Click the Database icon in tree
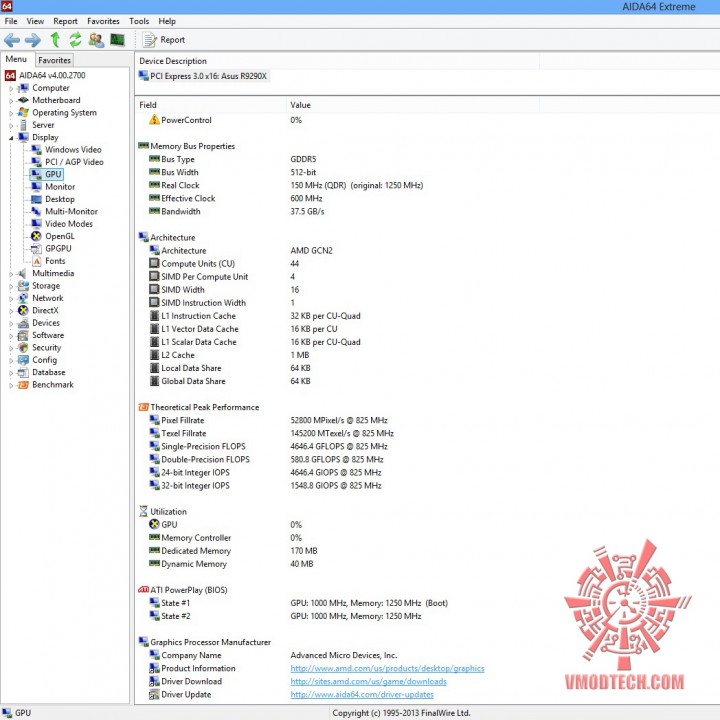720x720 pixels. point(23,372)
